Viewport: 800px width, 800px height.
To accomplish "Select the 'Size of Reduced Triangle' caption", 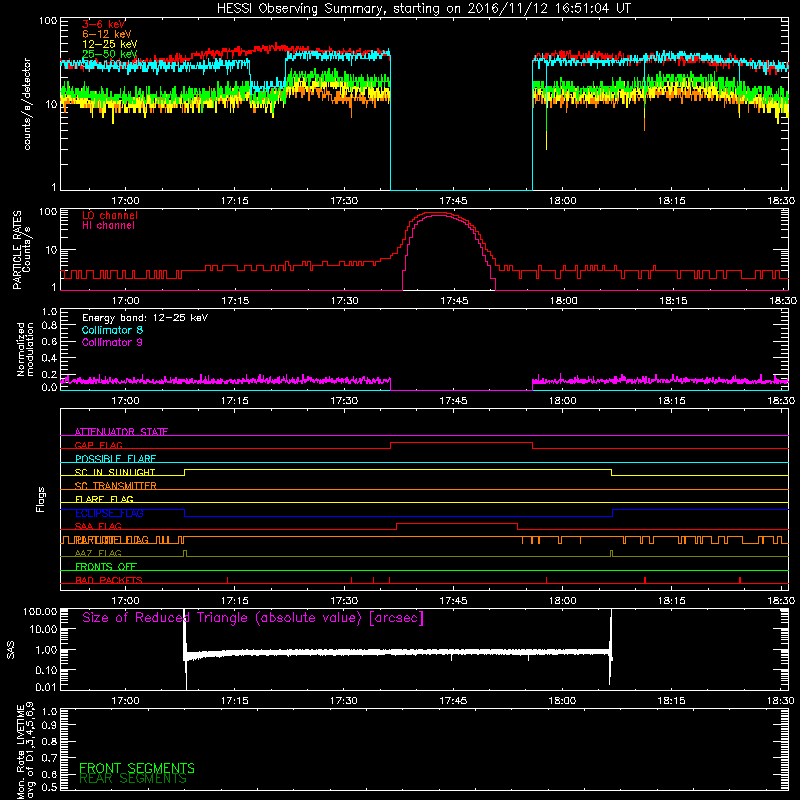I will click(x=253, y=618).
